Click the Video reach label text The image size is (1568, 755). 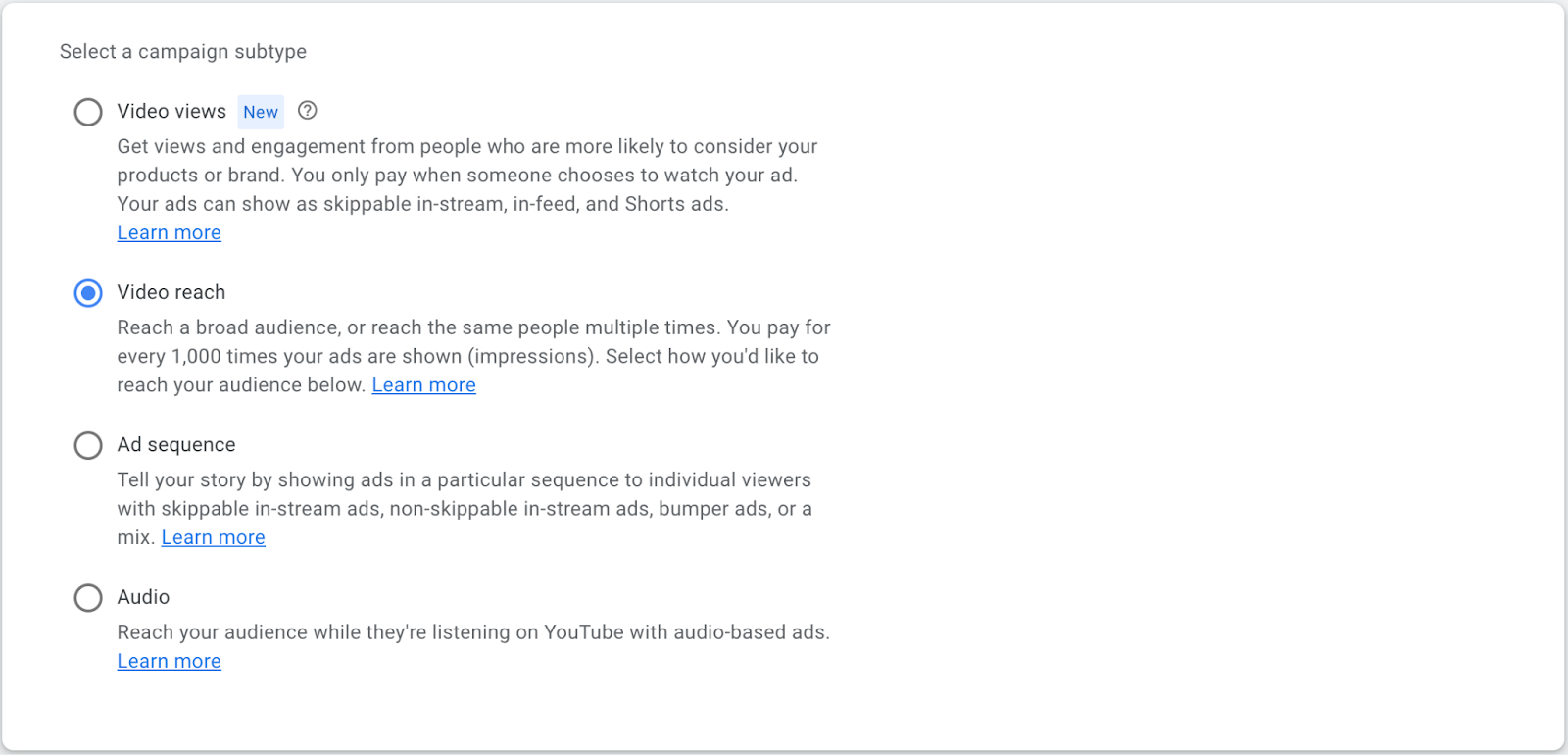(x=171, y=292)
